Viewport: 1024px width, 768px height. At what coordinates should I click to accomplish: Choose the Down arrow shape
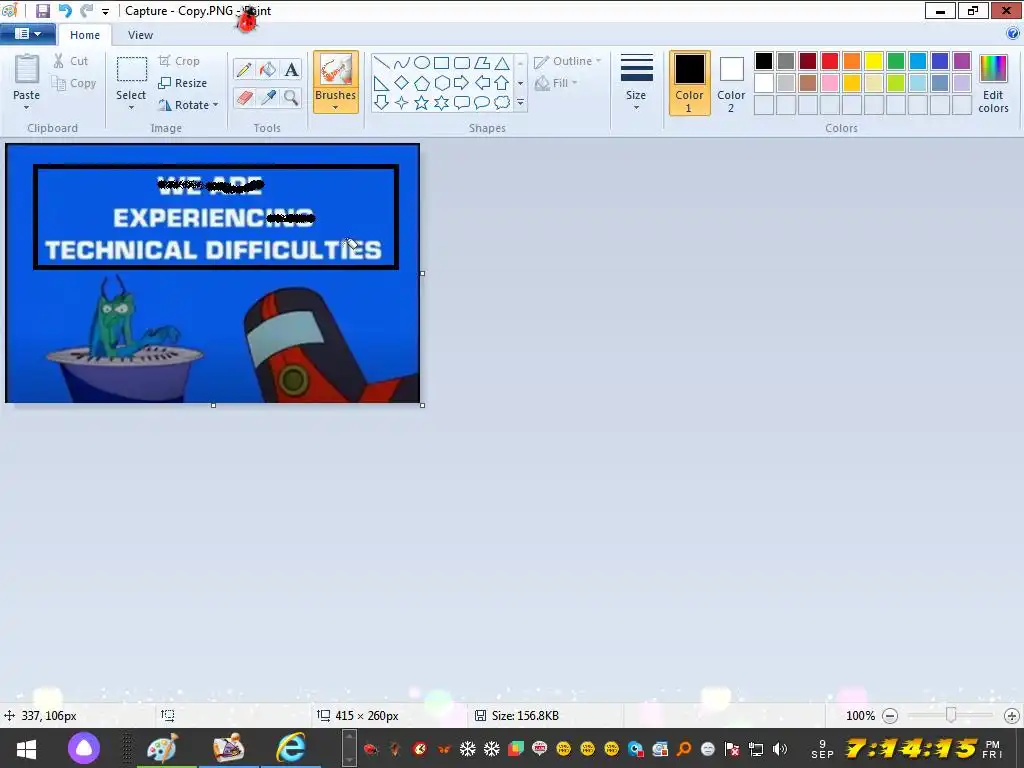(x=381, y=103)
